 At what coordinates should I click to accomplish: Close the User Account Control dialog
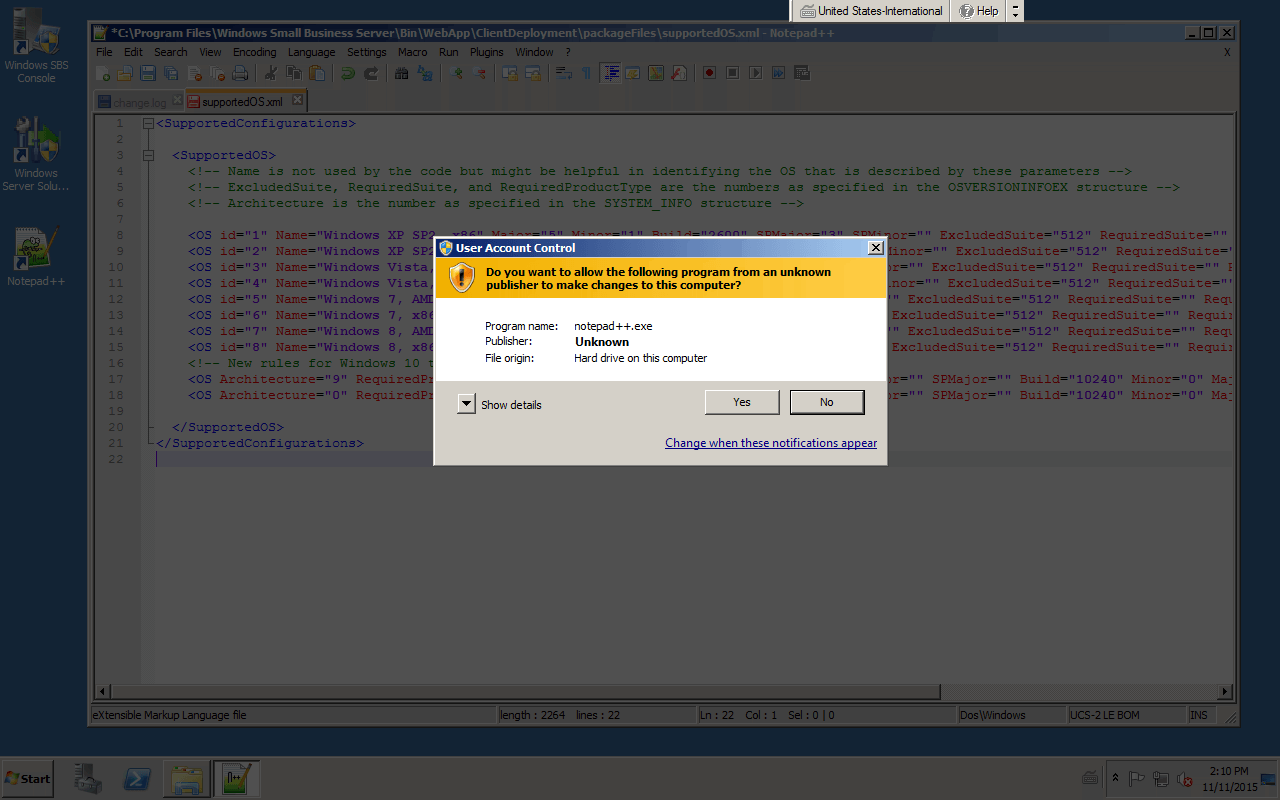coord(875,248)
